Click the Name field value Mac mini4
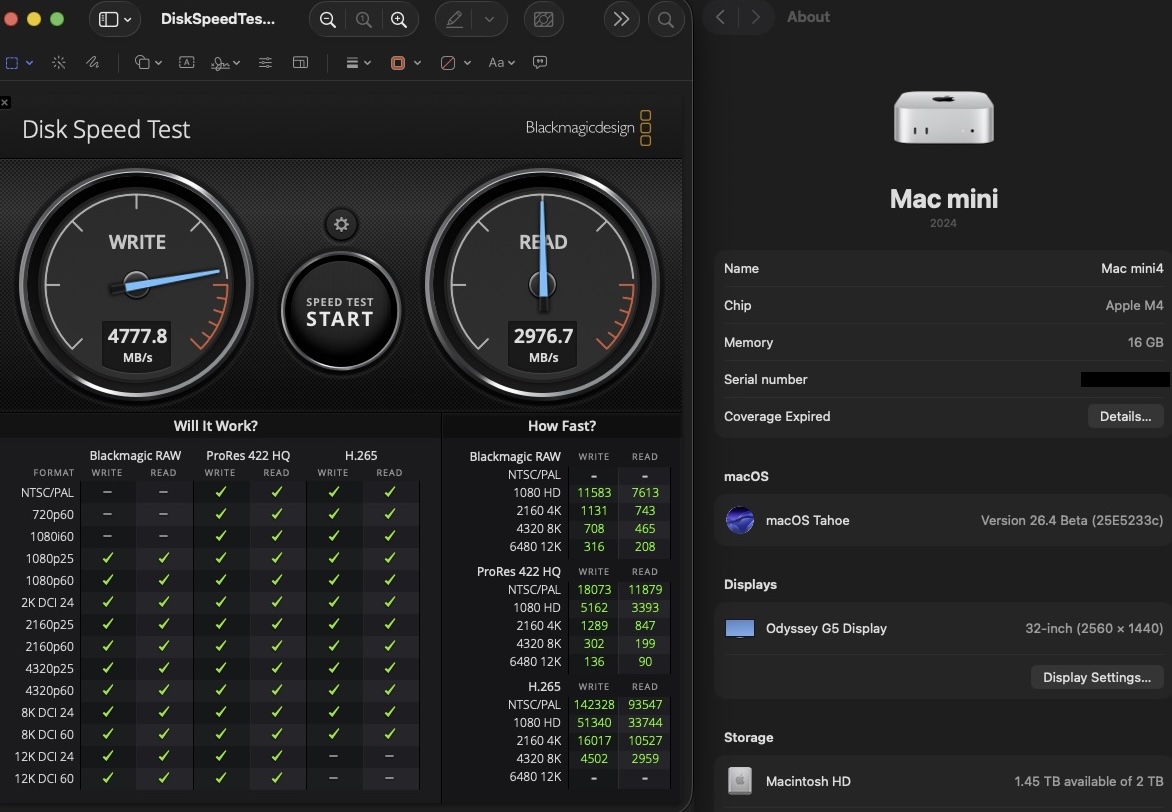This screenshot has height=812, width=1172. click(1132, 268)
